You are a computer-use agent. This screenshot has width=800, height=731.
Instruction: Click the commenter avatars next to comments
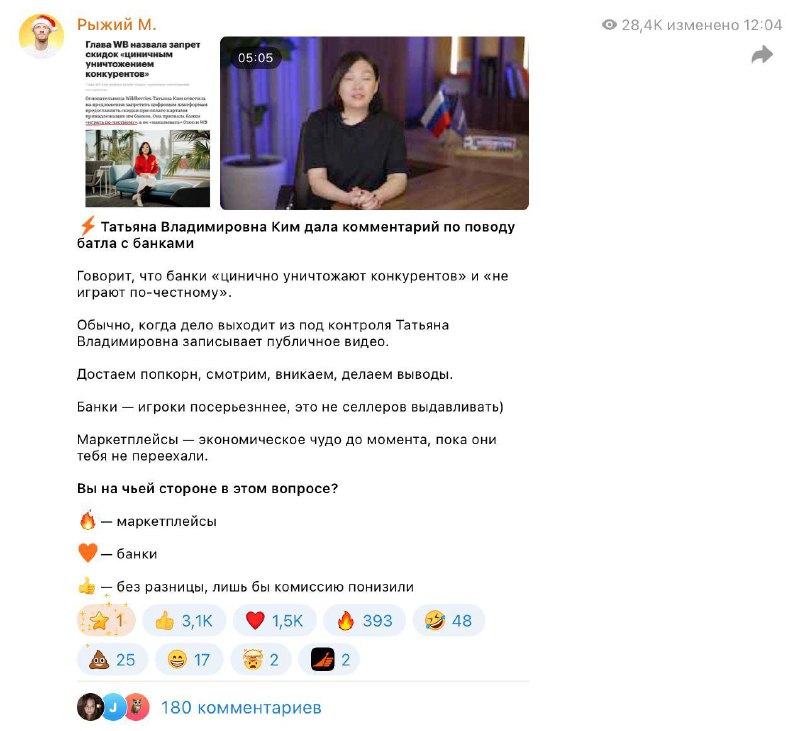[113, 707]
